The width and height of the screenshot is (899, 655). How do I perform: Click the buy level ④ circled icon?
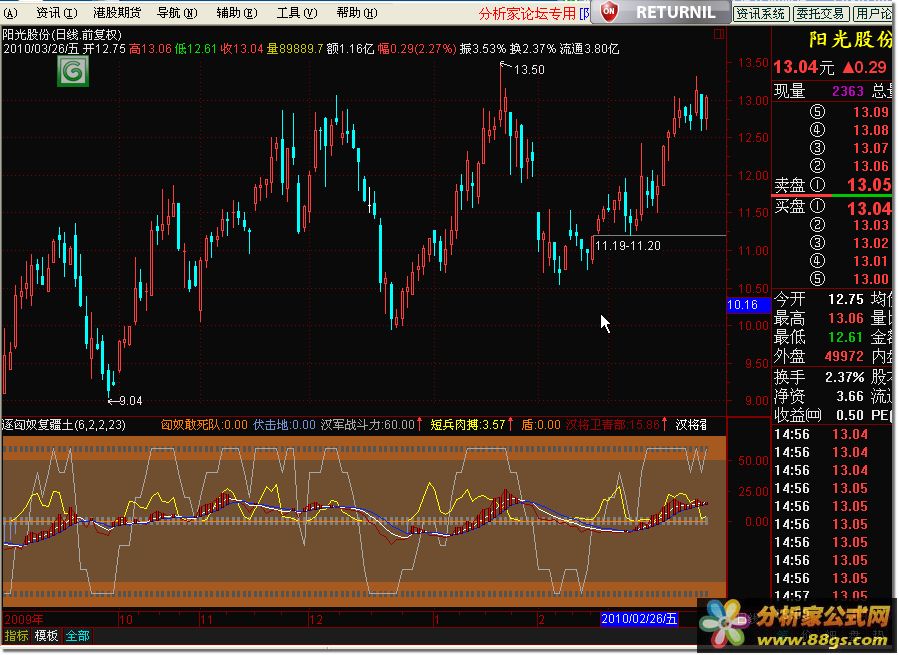click(x=817, y=261)
